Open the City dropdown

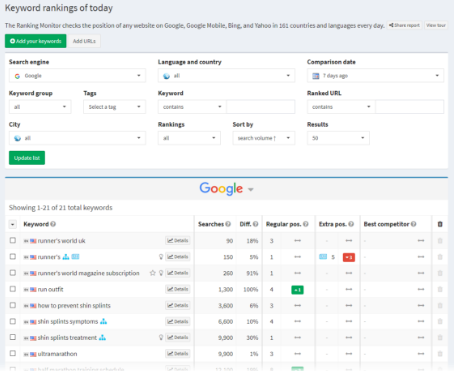click(x=77, y=138)
